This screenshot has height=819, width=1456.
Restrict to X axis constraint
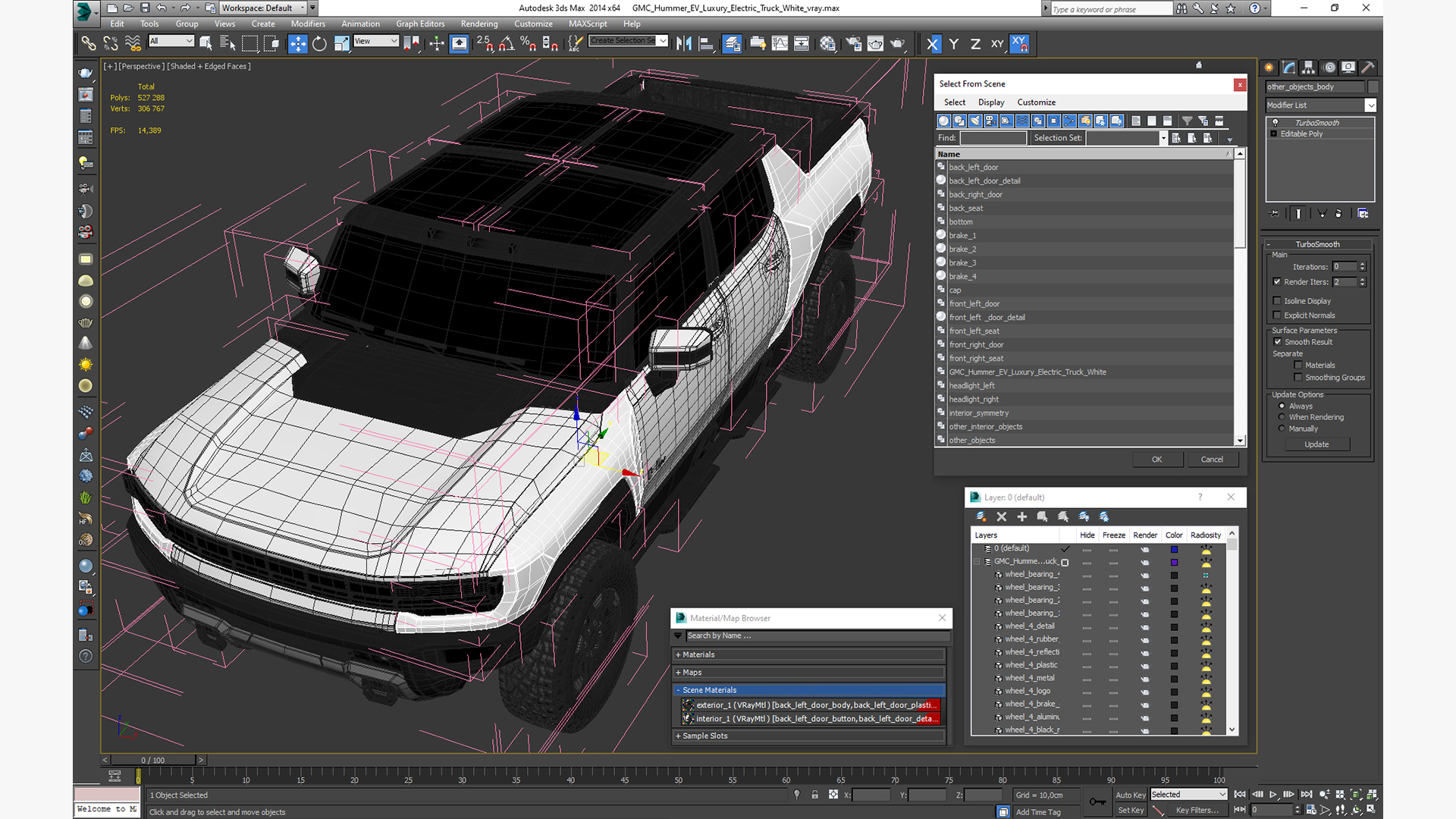coord(932,44)
